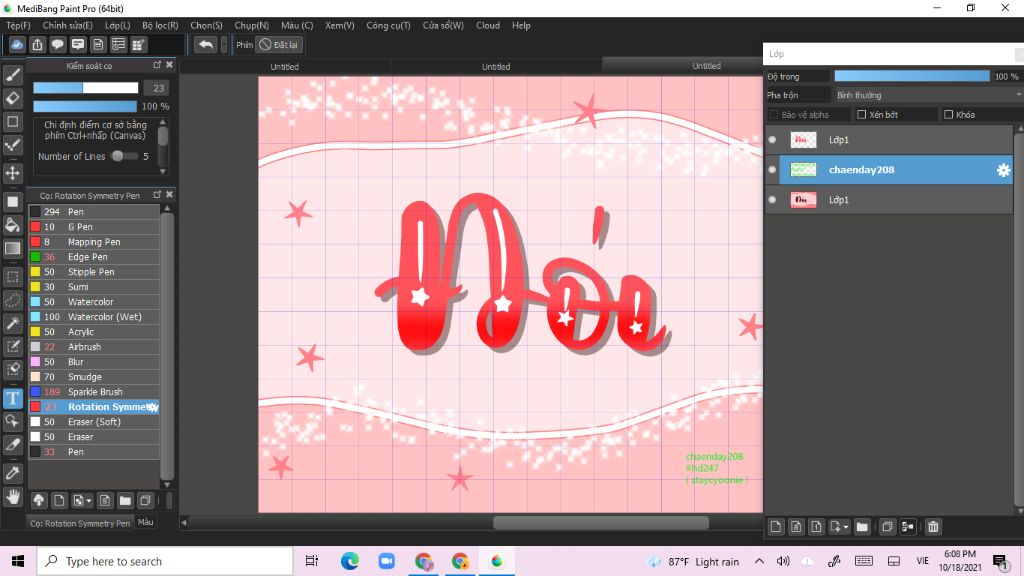
Task: Click the share export icon in toolbar
Action: [x=37, y=44]
